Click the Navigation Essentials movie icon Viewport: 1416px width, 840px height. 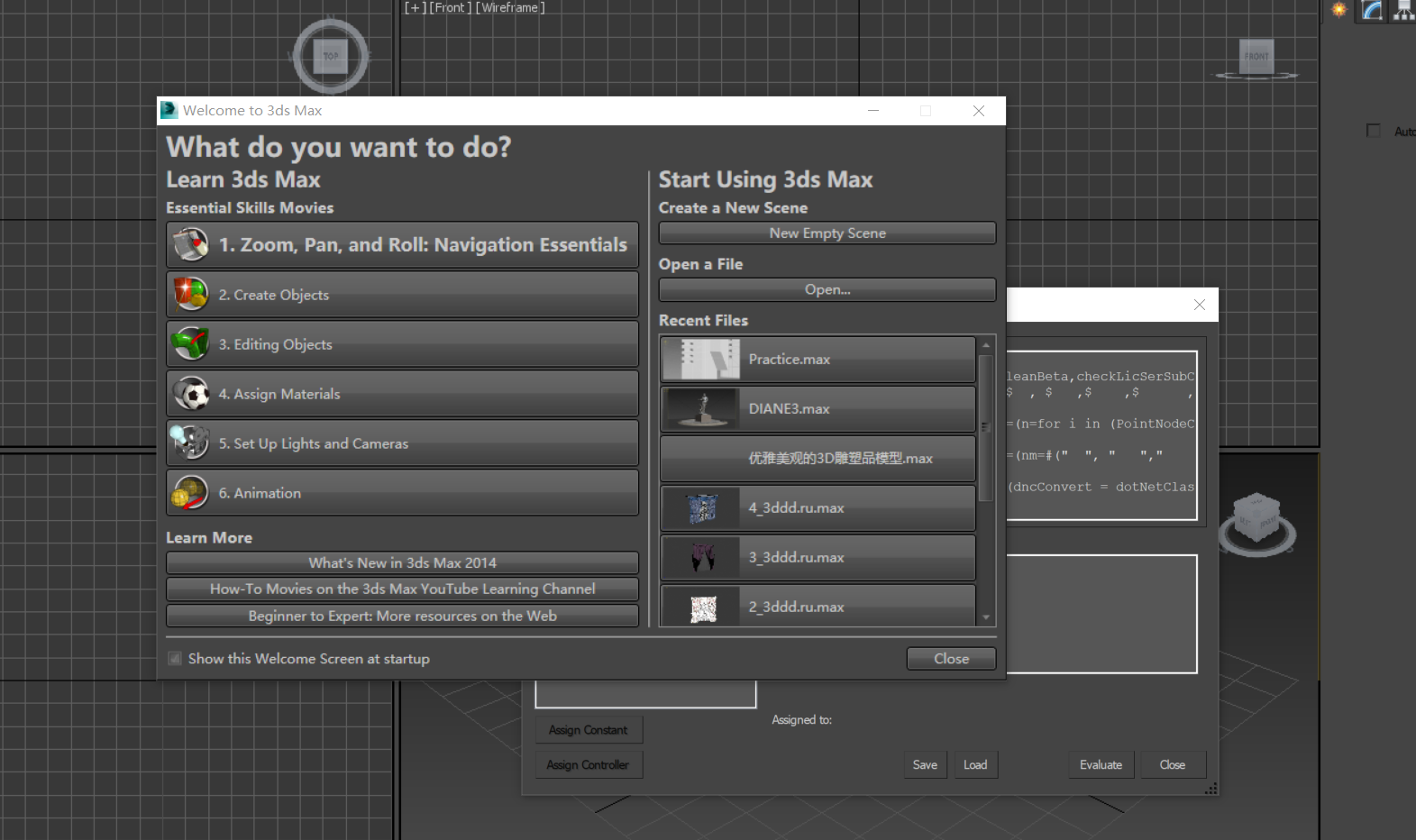[190, 244]
